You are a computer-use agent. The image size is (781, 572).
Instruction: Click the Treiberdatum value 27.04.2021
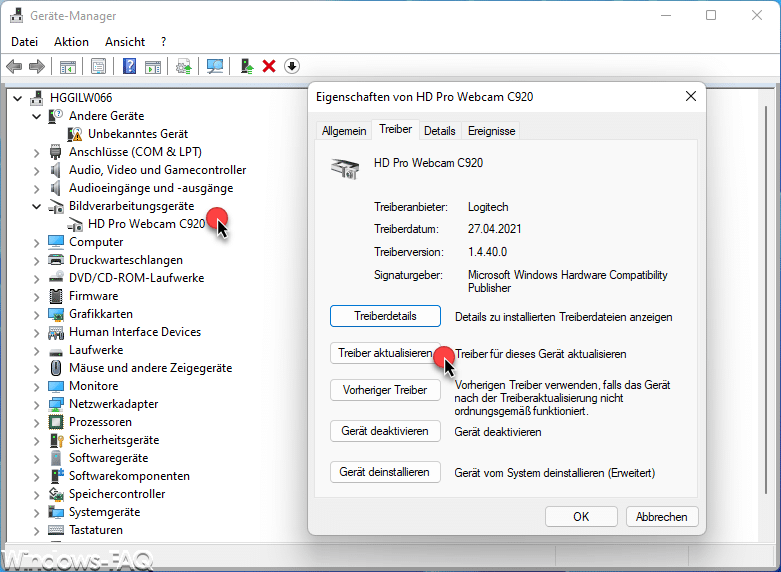pyautogui.click(x=495, y=229)
